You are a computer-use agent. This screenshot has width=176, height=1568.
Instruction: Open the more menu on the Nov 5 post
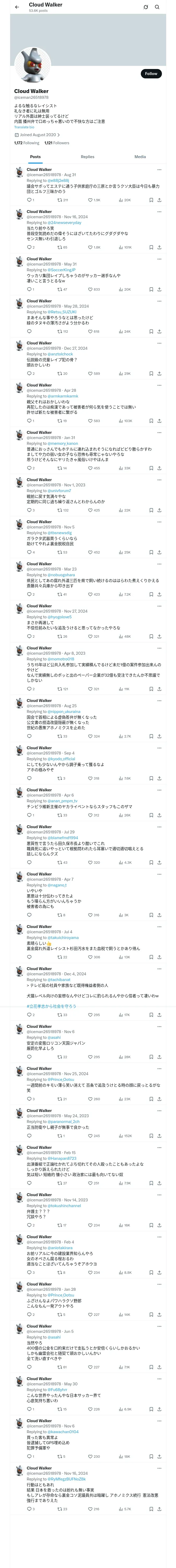pos(159,522)
